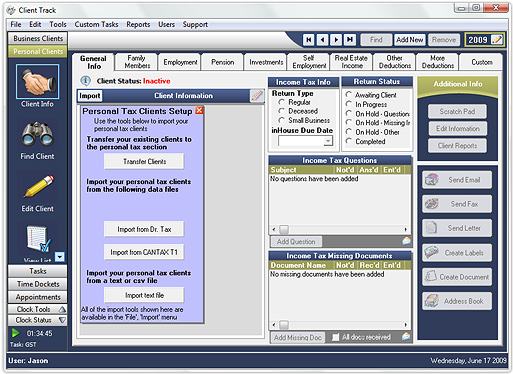The image size is (513, 374).
Task: Click the Missing Documents horizontal scrollbar thumb
Action: (284, 325)
